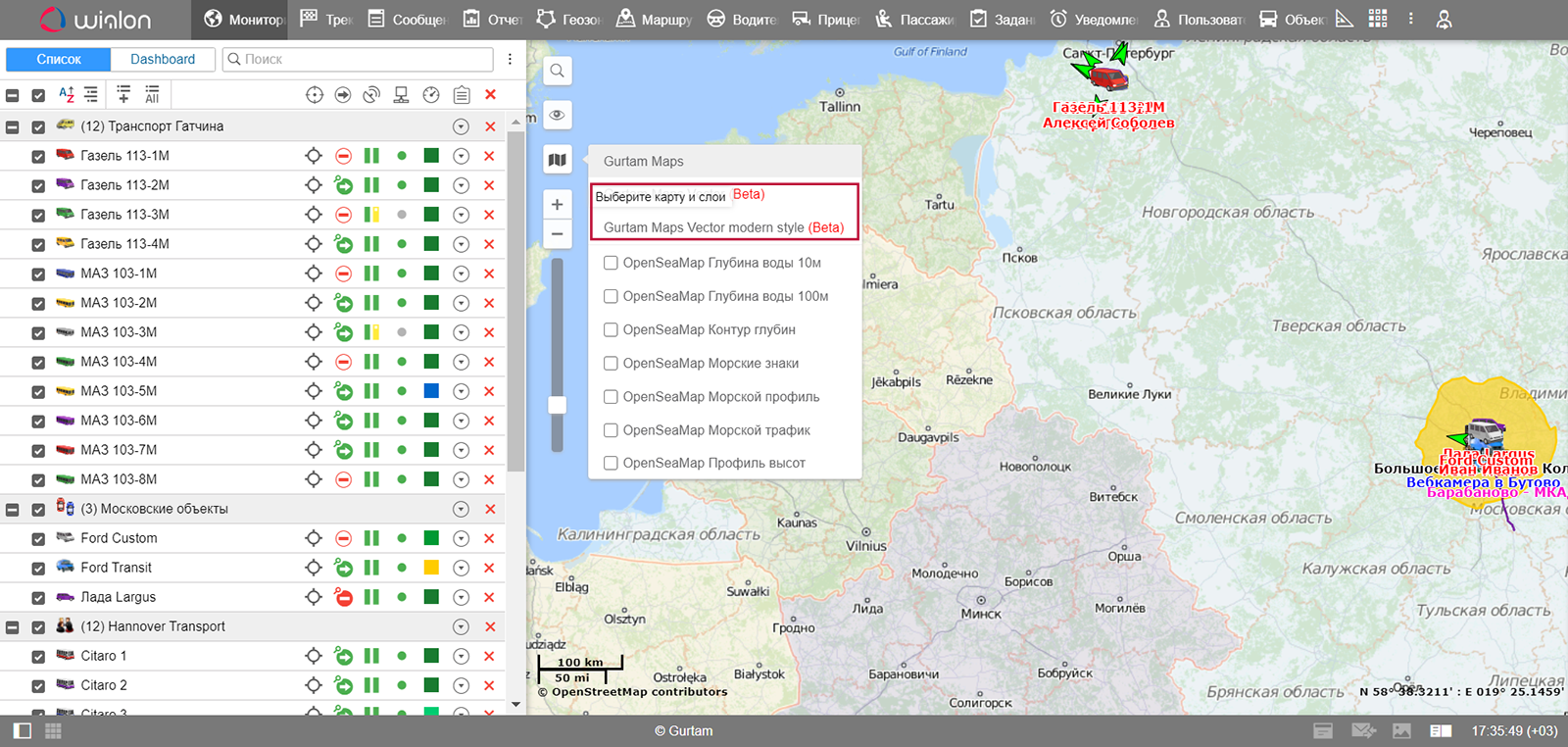This screenshot has width=1568, height=747.
Task: Click the Газель vehicle icon on map
Action: tap(1108, 78)
